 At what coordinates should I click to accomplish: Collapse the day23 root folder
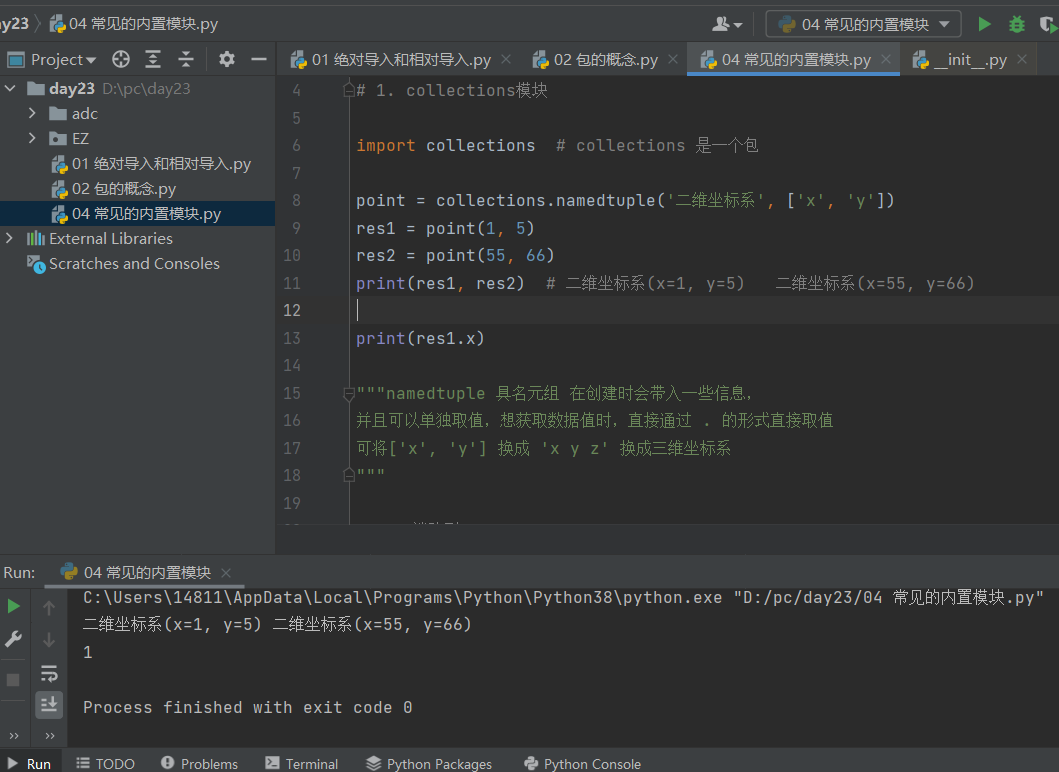pos(10,88)
